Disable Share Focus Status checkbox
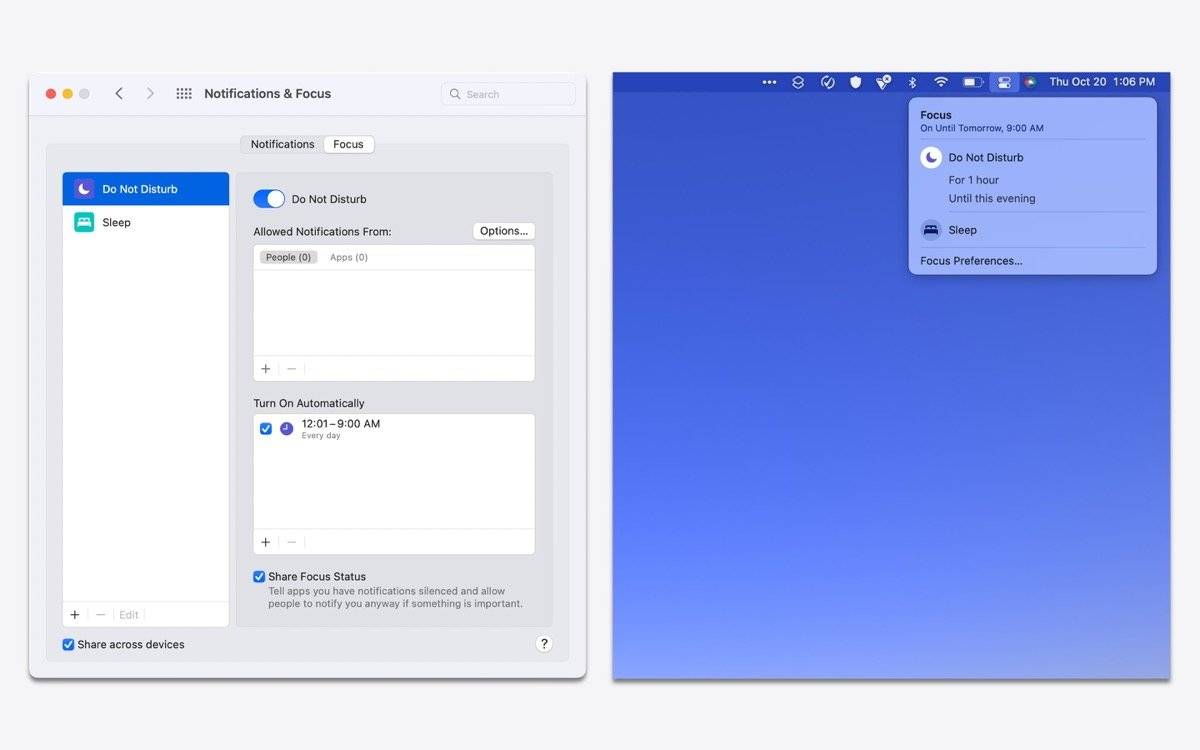The image size is (1200, 750). coord(259,577)
